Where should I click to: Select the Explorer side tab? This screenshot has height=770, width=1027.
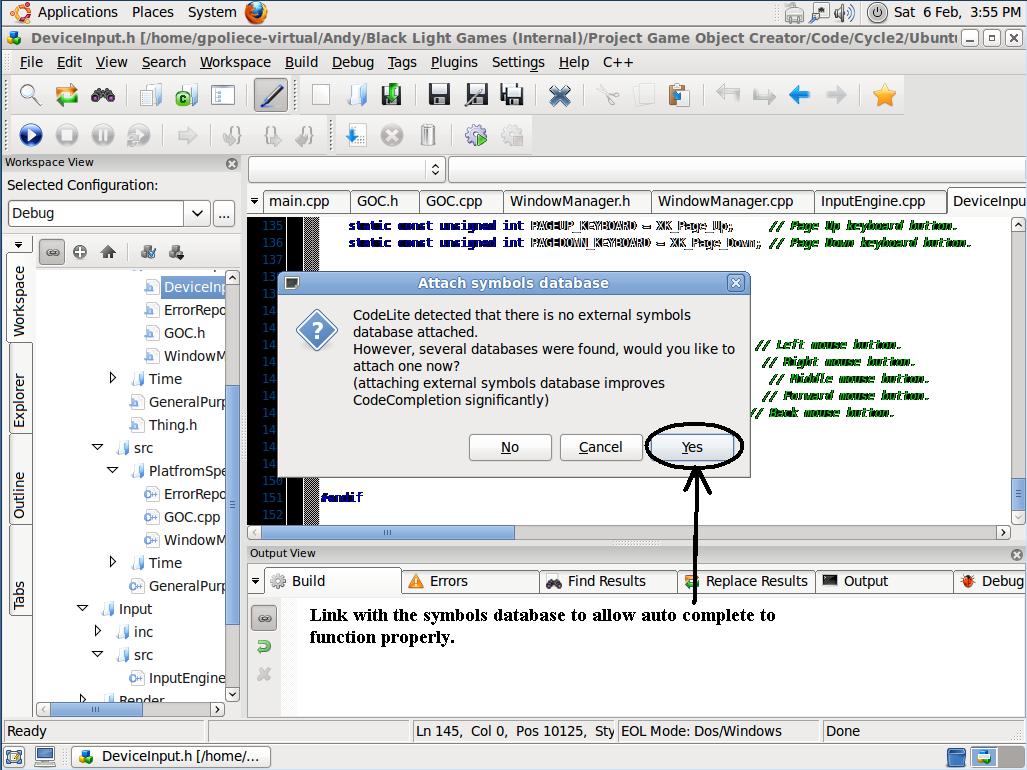(x=19, y=400)
